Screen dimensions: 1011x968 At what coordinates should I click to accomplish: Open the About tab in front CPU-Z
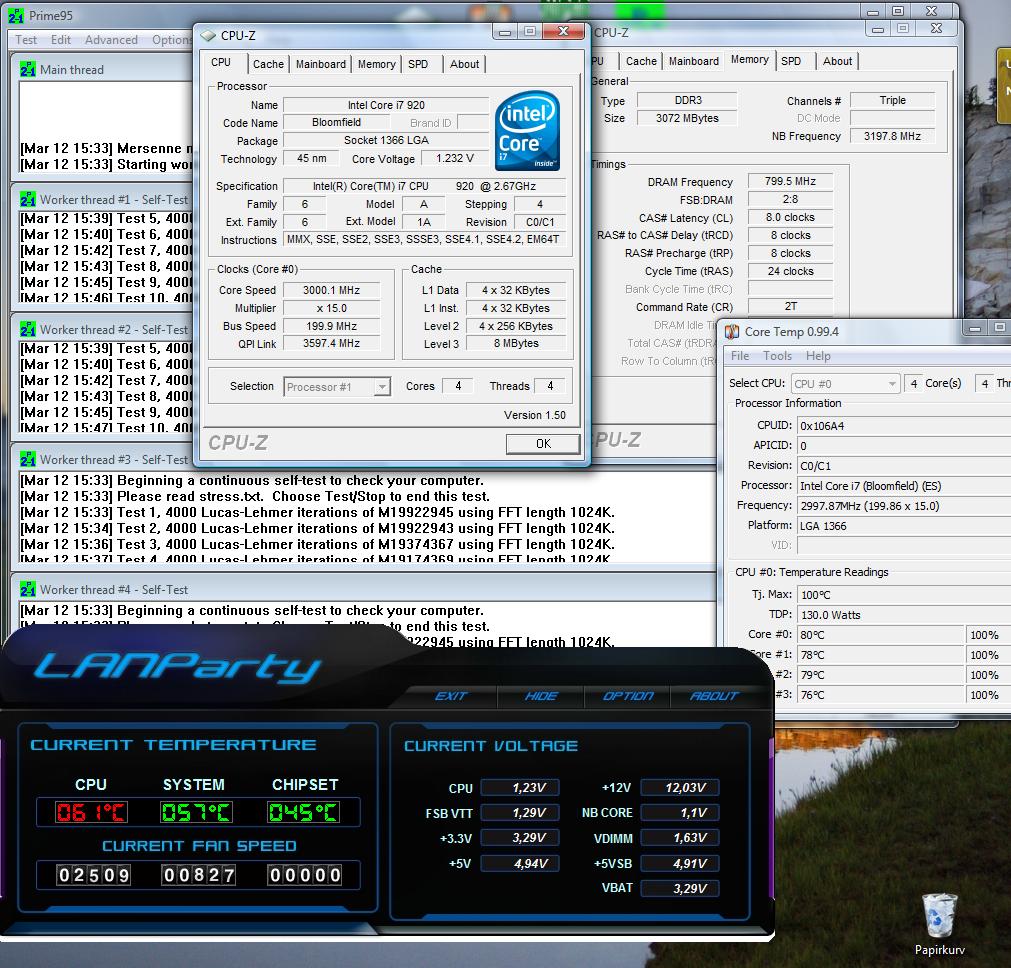coord(464,64)
